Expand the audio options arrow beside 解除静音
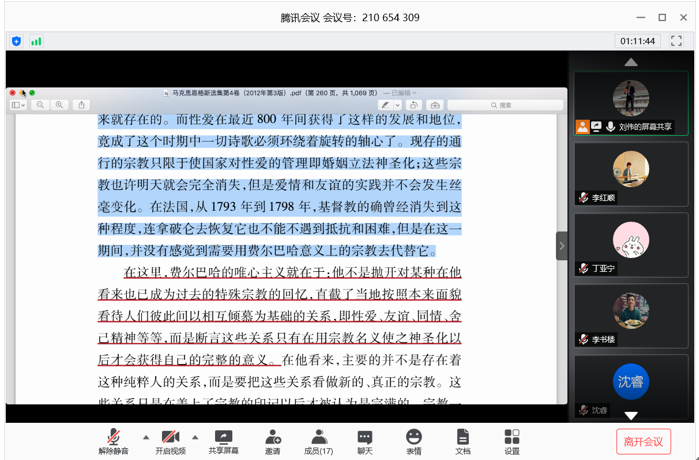The width and height of the screenshot is (699, 460). click(x=146, y=437)
